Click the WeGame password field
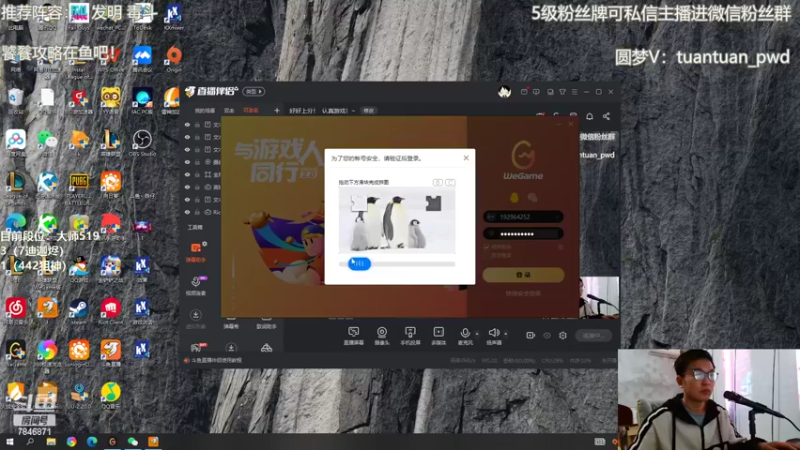Viewport: 800px width, 450px height. [523, 234]
